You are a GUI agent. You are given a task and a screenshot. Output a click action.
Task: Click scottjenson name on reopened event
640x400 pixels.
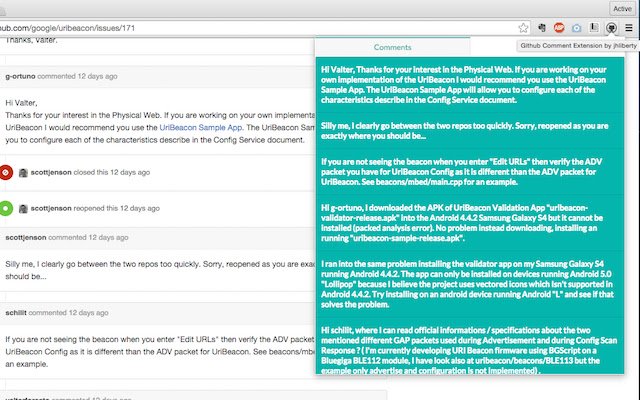[51, 208]
